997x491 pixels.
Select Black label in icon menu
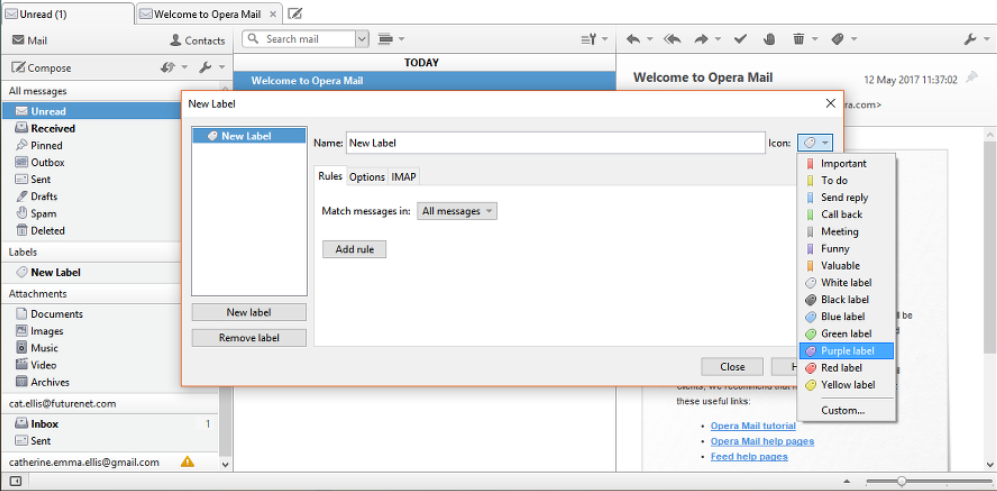[x=846, y=300]
